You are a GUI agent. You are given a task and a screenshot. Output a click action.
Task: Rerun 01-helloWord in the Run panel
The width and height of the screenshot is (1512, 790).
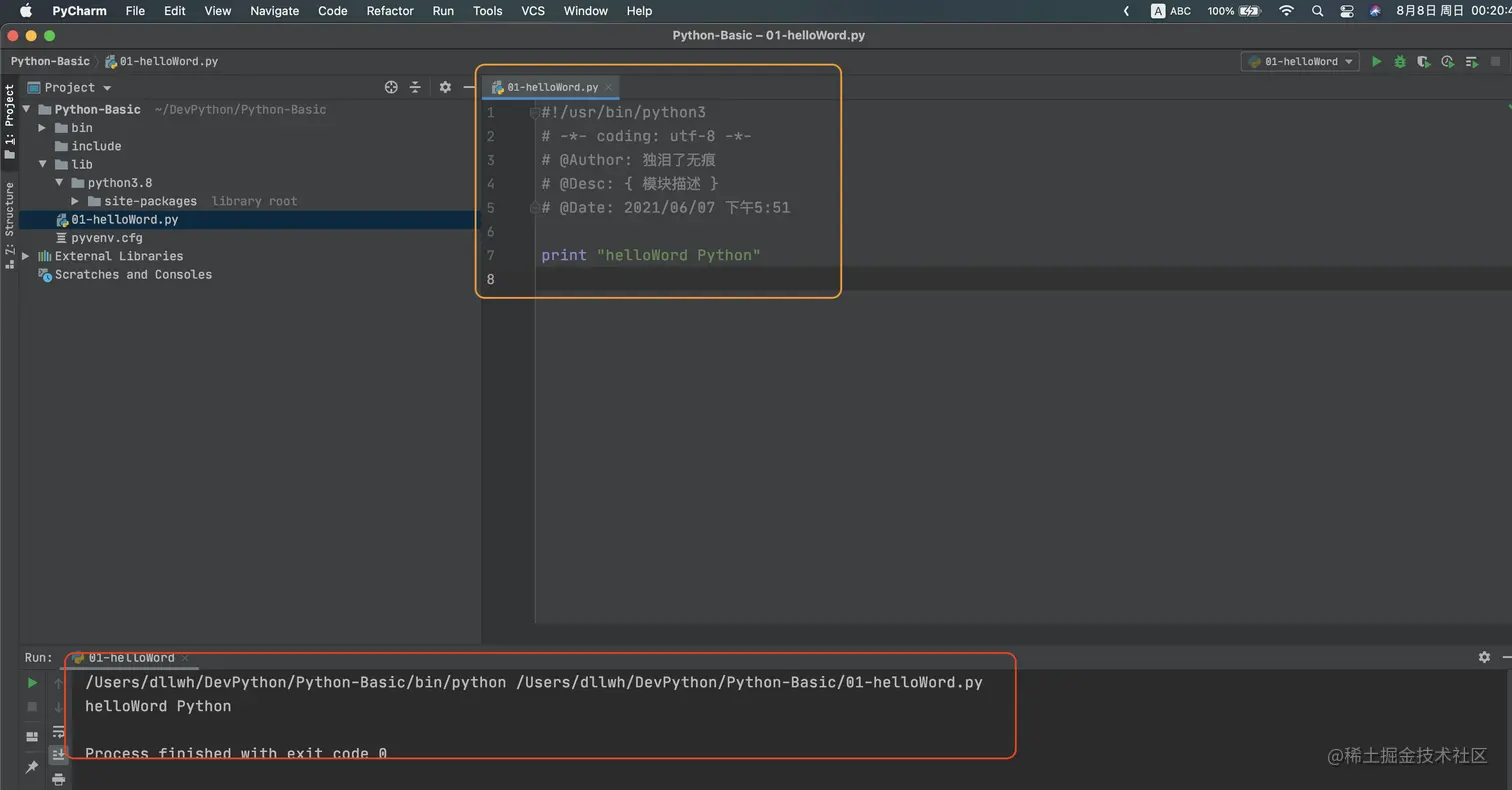point(32,683)
